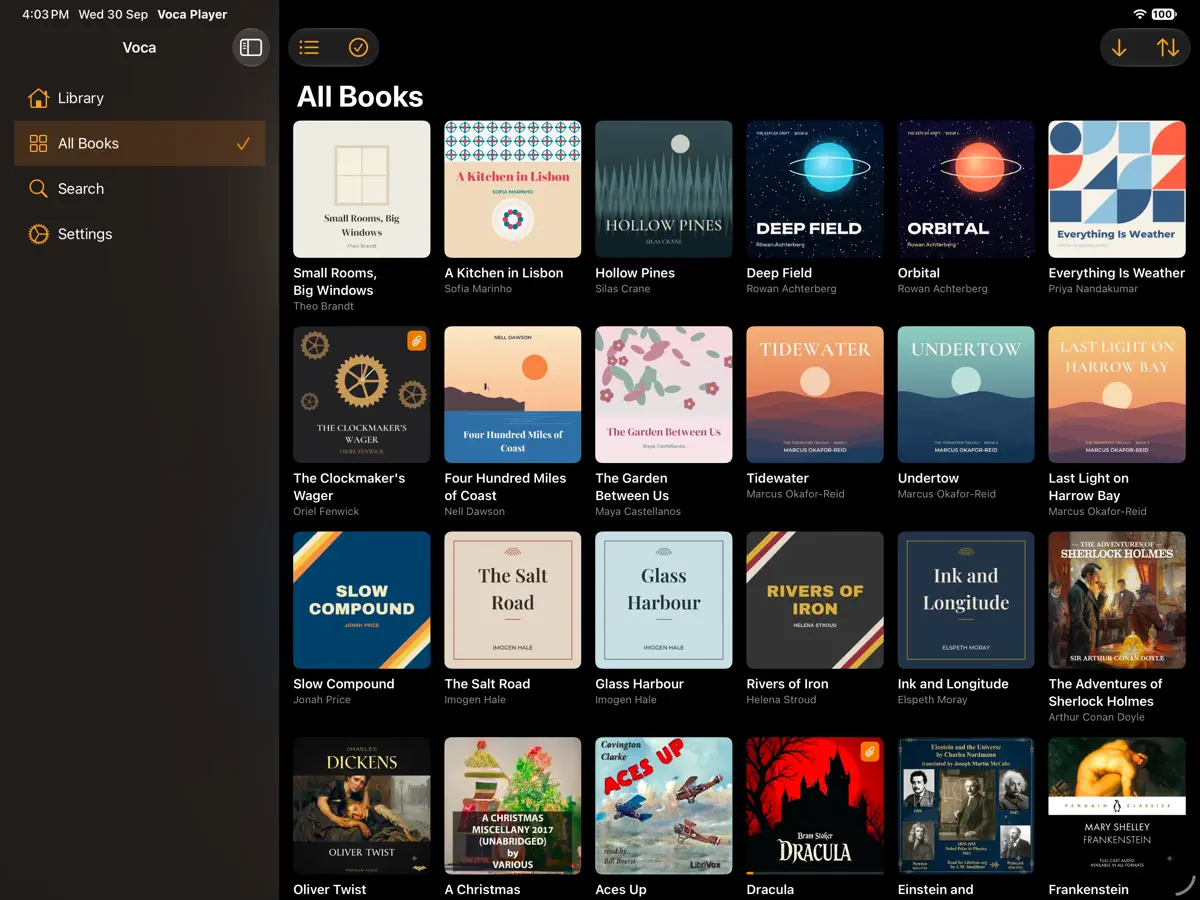Click author name Maya Castellanos
The width and height of the screenshot is (1200, 900).
tap(638, 512)
